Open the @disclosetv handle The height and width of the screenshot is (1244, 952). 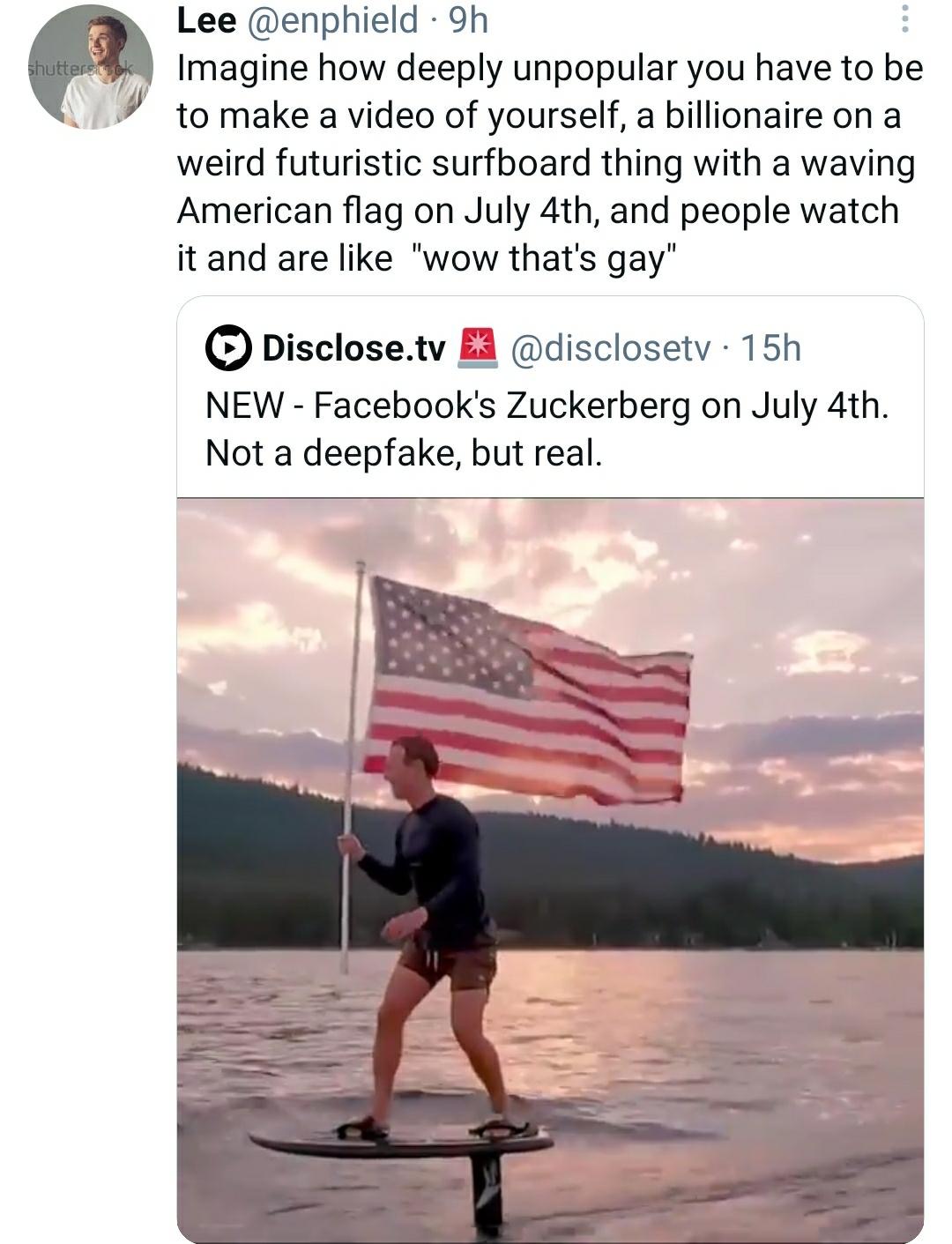pyautogui.click(x=611, y=348)
